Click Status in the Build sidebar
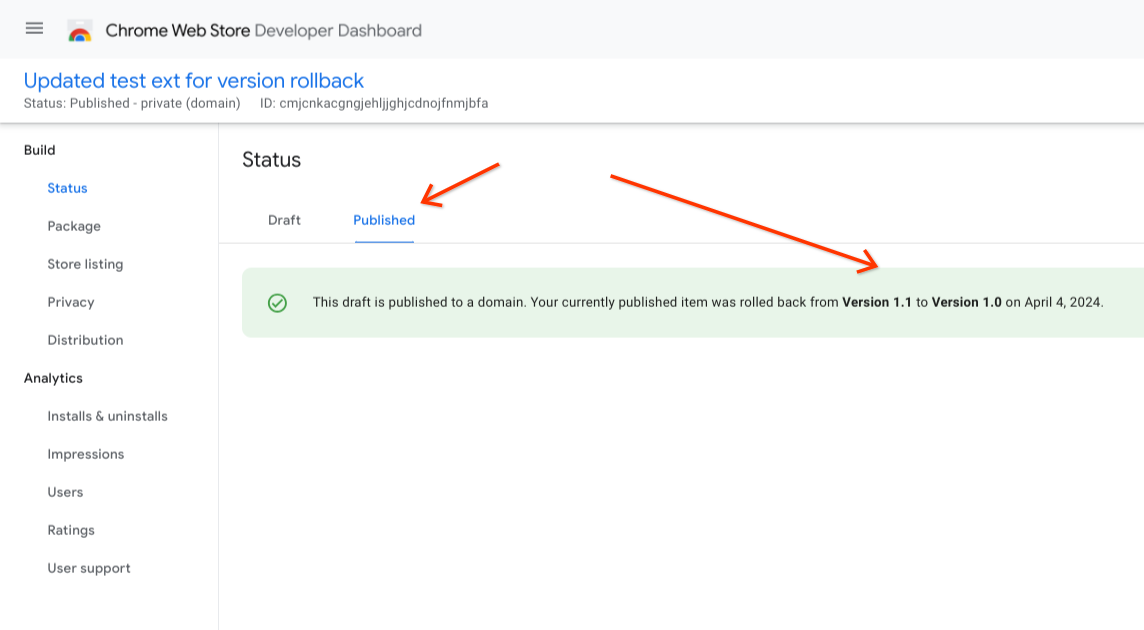Viewport: 1144px width, 630px height. tap(67, 188)
